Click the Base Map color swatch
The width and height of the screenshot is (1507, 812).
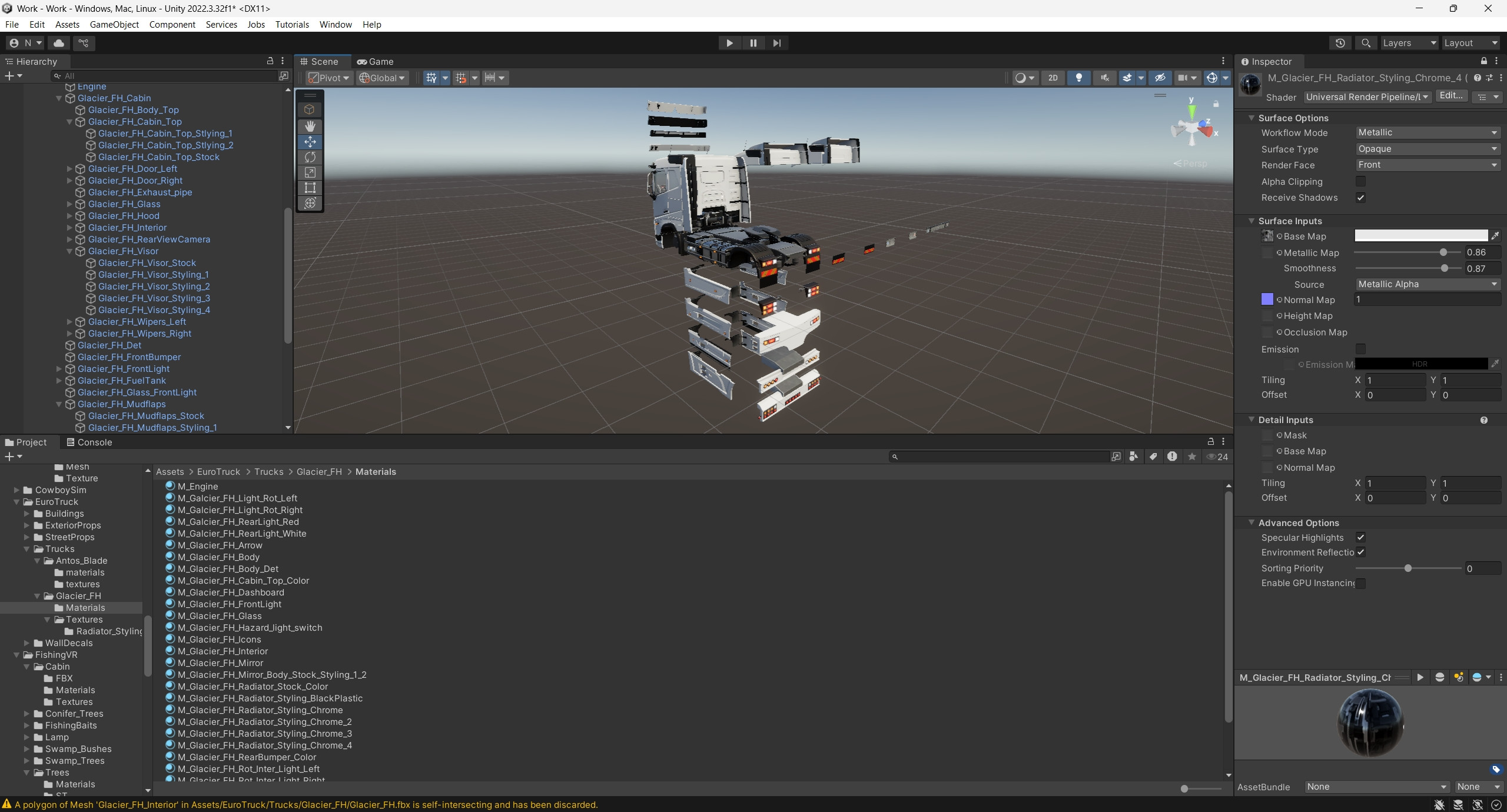[1420, 236]
